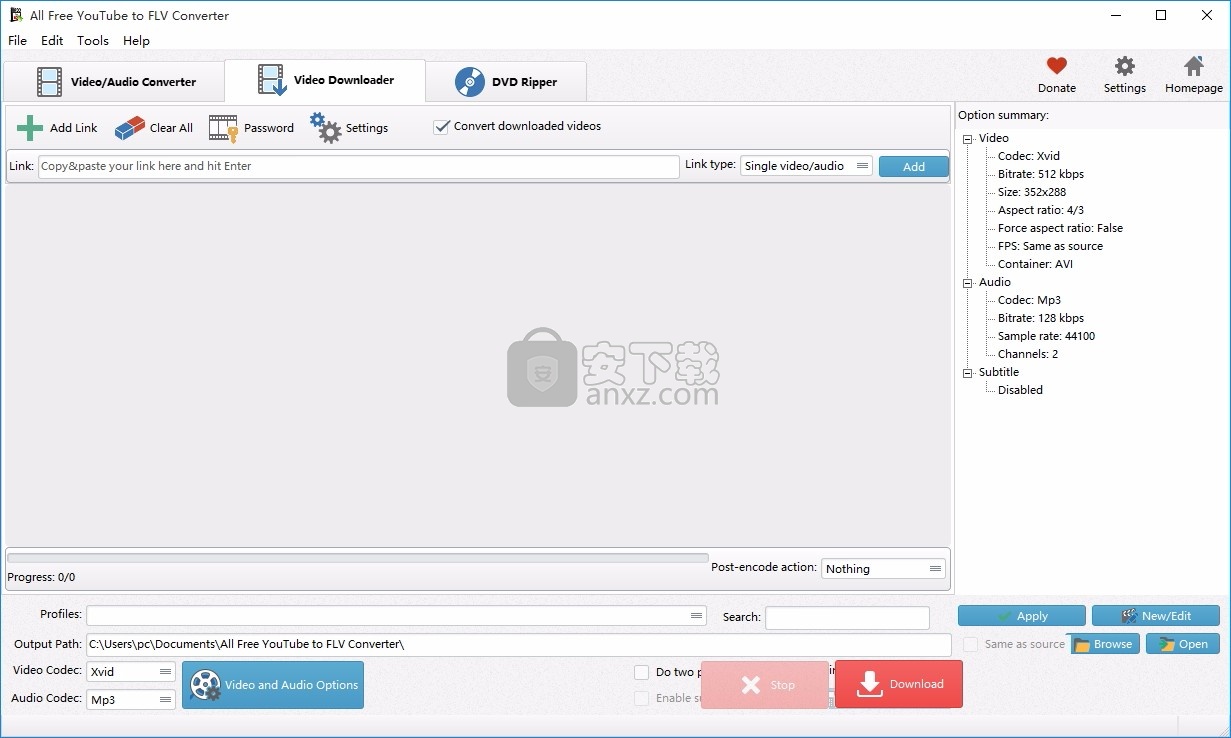The height and width of the screenshot is (738, 1231).
Task: Open the Audio Codec dropdown
Action: click(131, 700)
